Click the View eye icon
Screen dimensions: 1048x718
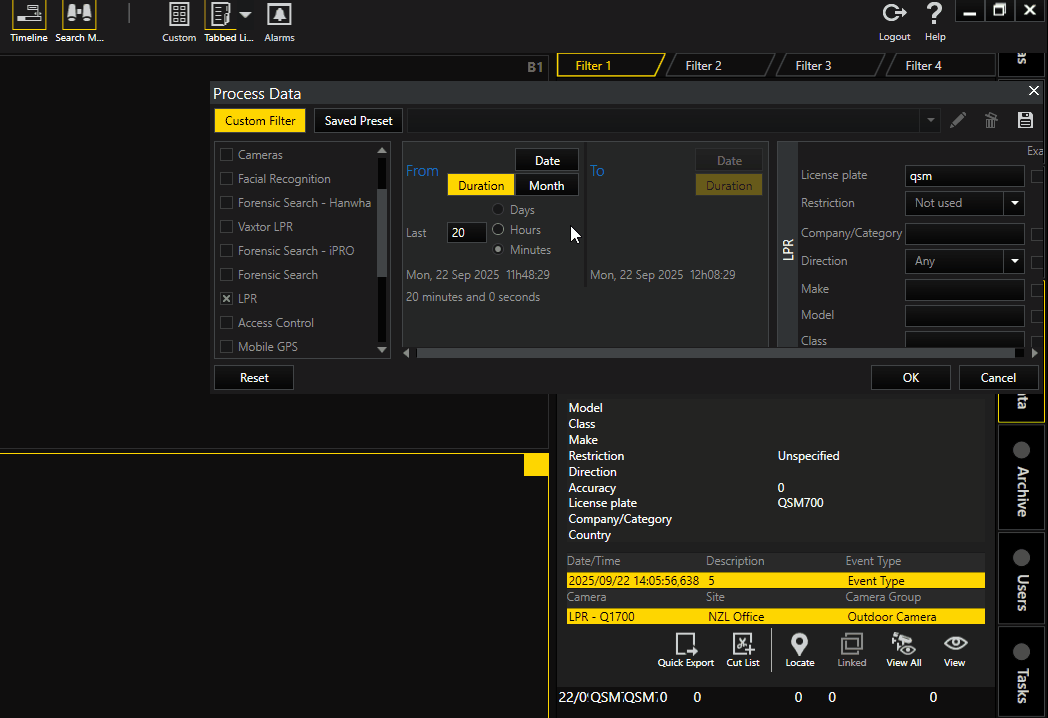point(954,645)
